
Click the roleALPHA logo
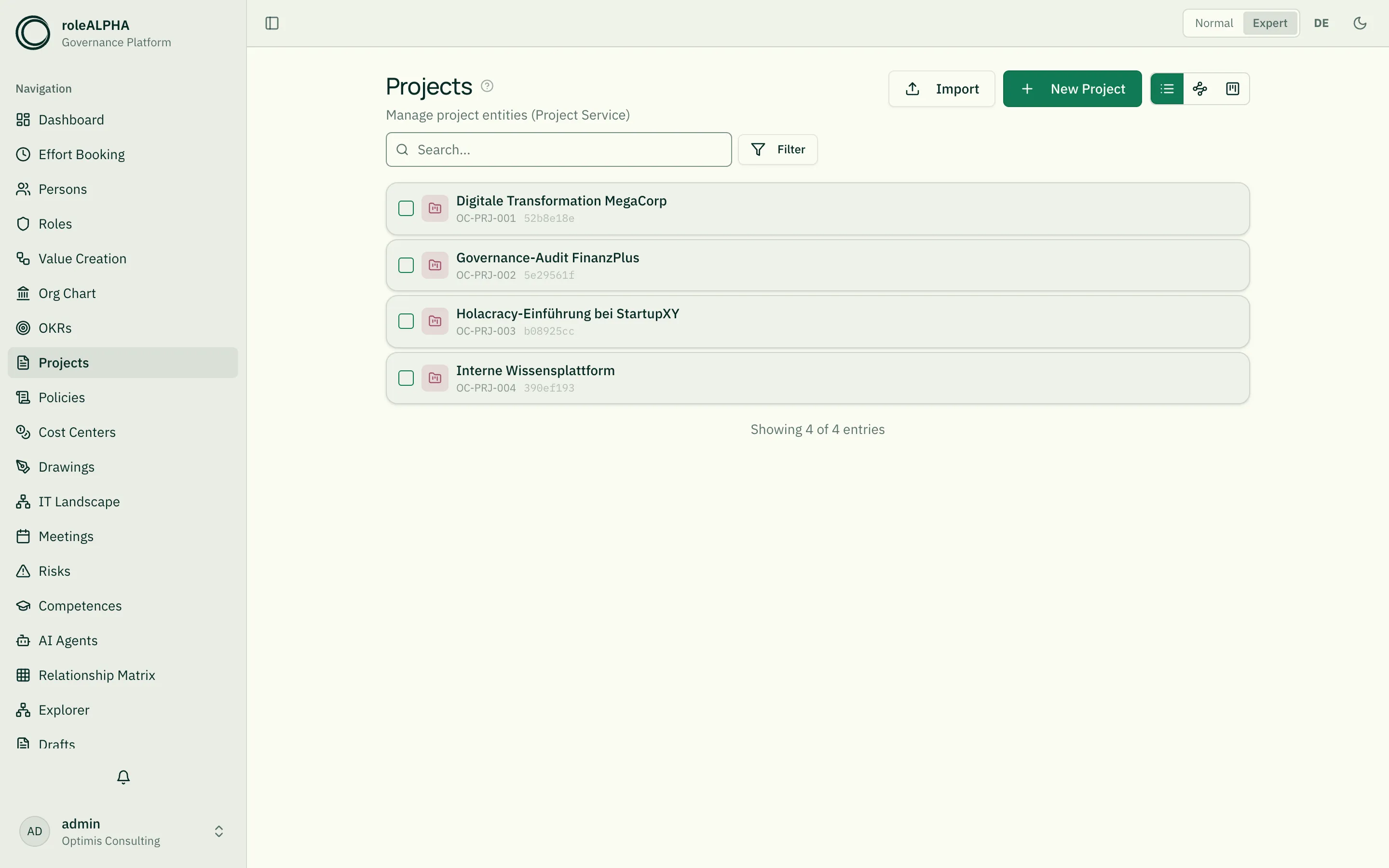pos(33,33)
